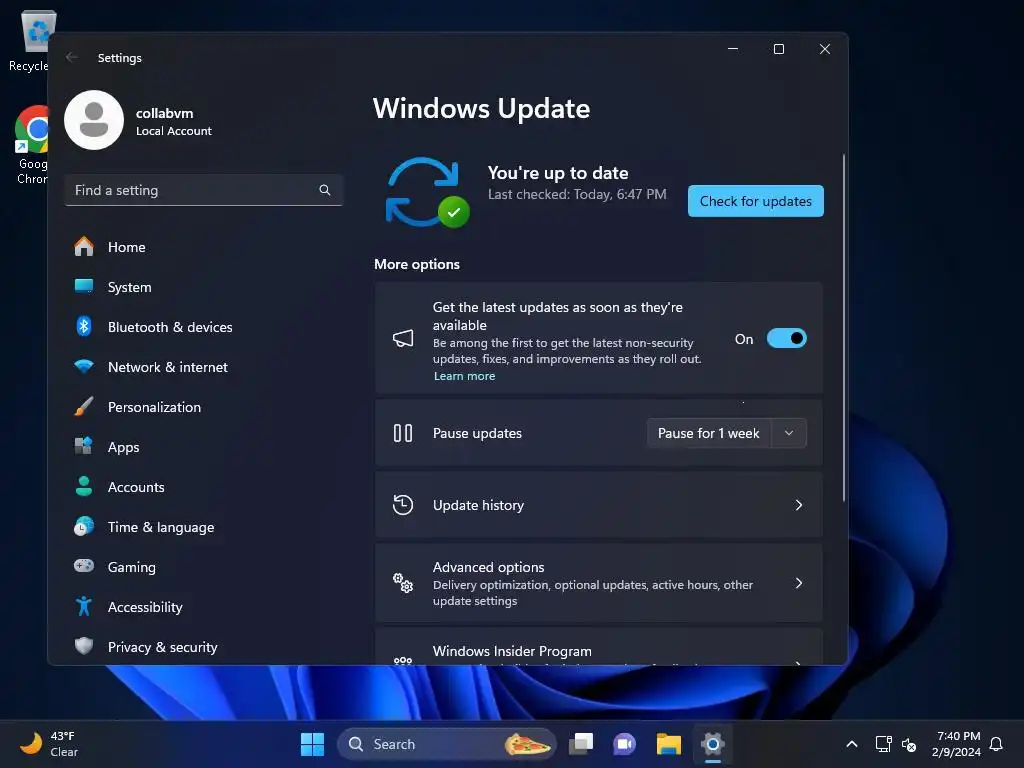This screenshot has height=768, width=1024.
Task: Click the network tray icon
Action: [x=883, y=744]
